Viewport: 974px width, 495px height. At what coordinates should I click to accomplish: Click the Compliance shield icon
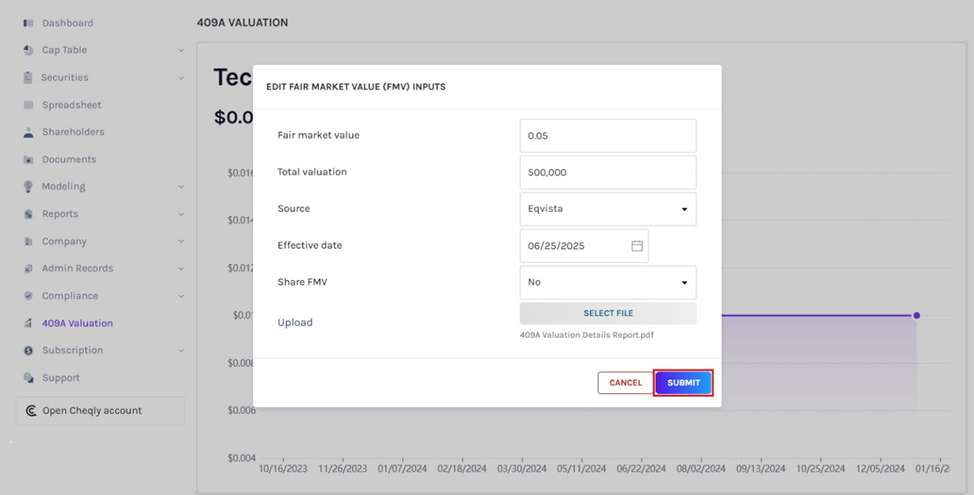28,296
